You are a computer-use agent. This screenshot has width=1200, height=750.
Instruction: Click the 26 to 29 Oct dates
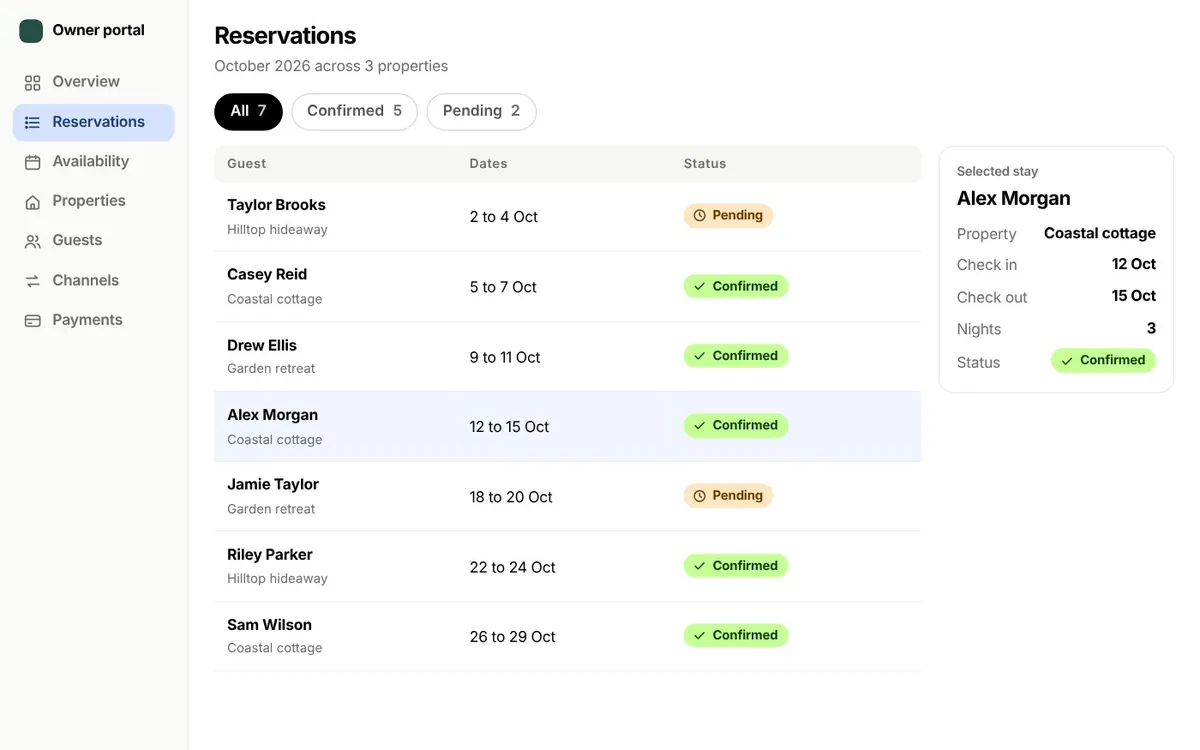click(512, 637)
